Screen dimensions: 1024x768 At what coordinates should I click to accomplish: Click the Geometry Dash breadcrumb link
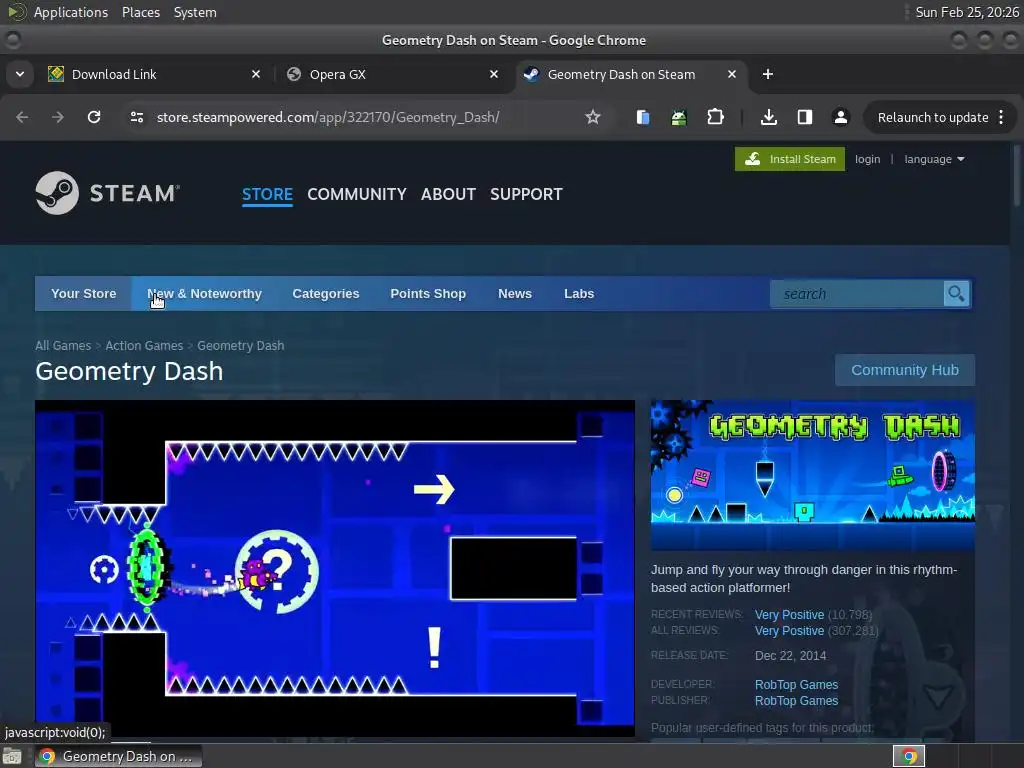point(240,345)
